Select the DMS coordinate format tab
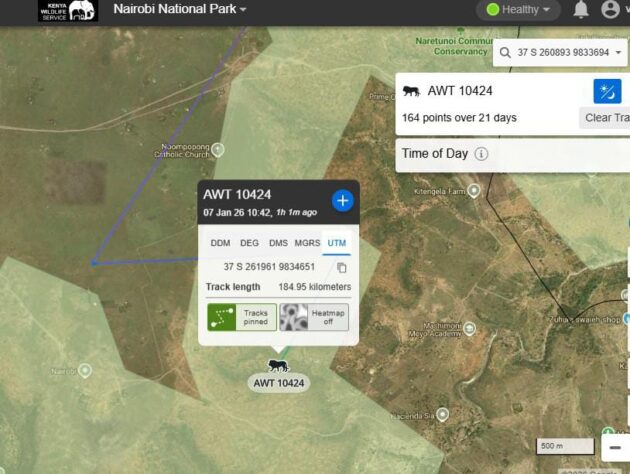The width and height of the screenshot is (630, 474). pos(278,243)
